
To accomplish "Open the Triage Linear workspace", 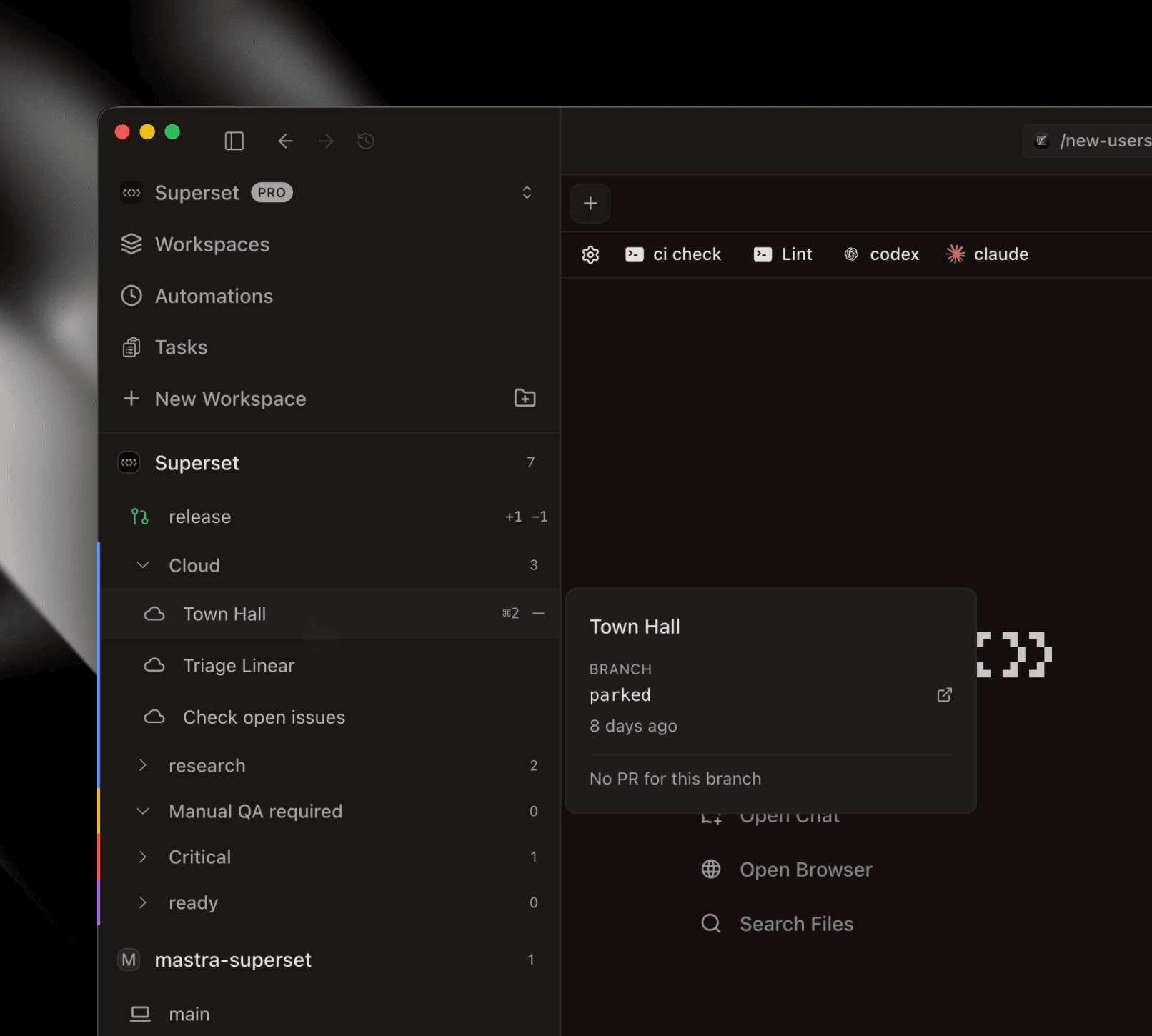I will click(x=329, y=665).
